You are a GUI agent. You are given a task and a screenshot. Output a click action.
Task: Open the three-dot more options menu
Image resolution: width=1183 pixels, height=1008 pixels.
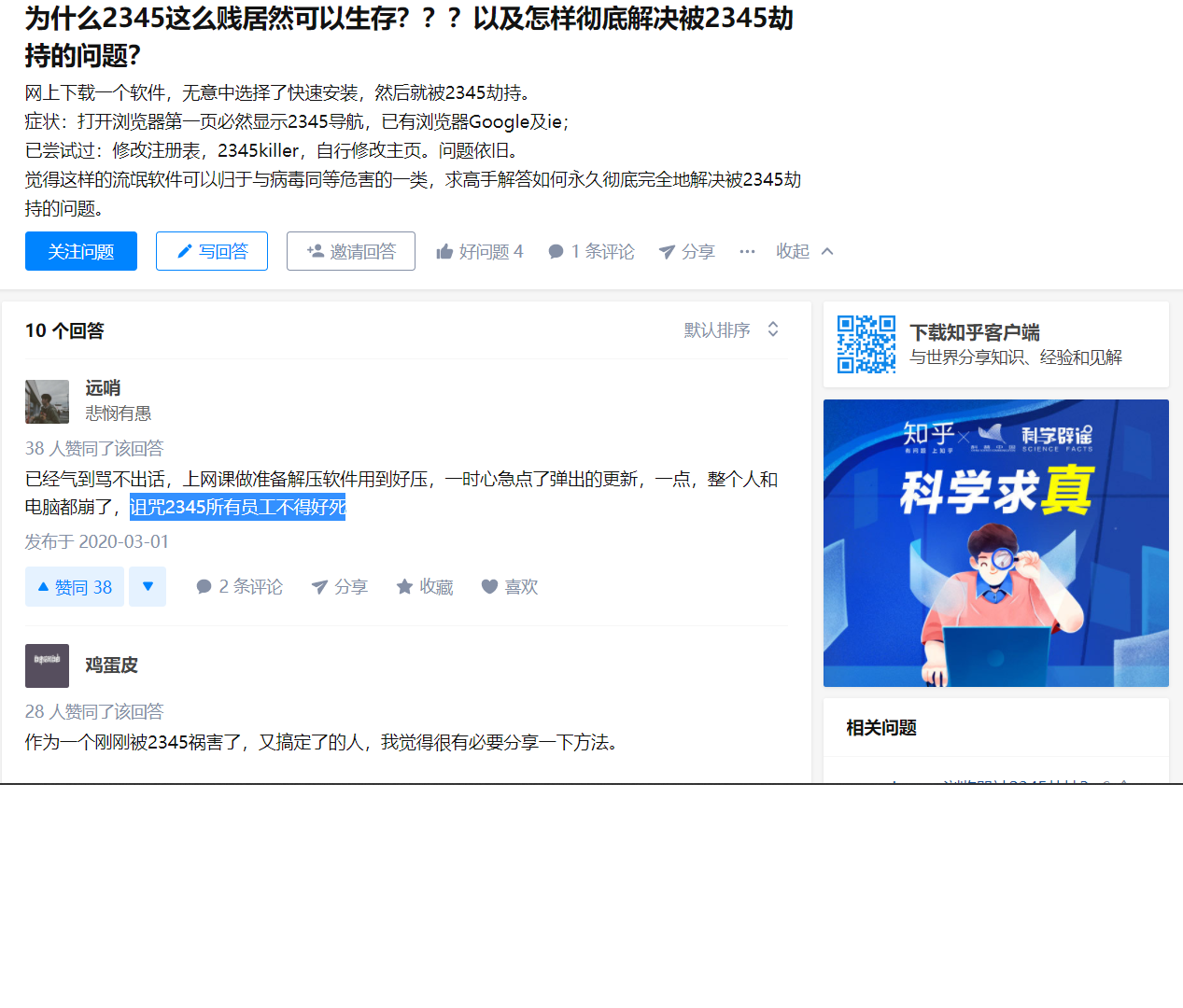click(747, 251)
